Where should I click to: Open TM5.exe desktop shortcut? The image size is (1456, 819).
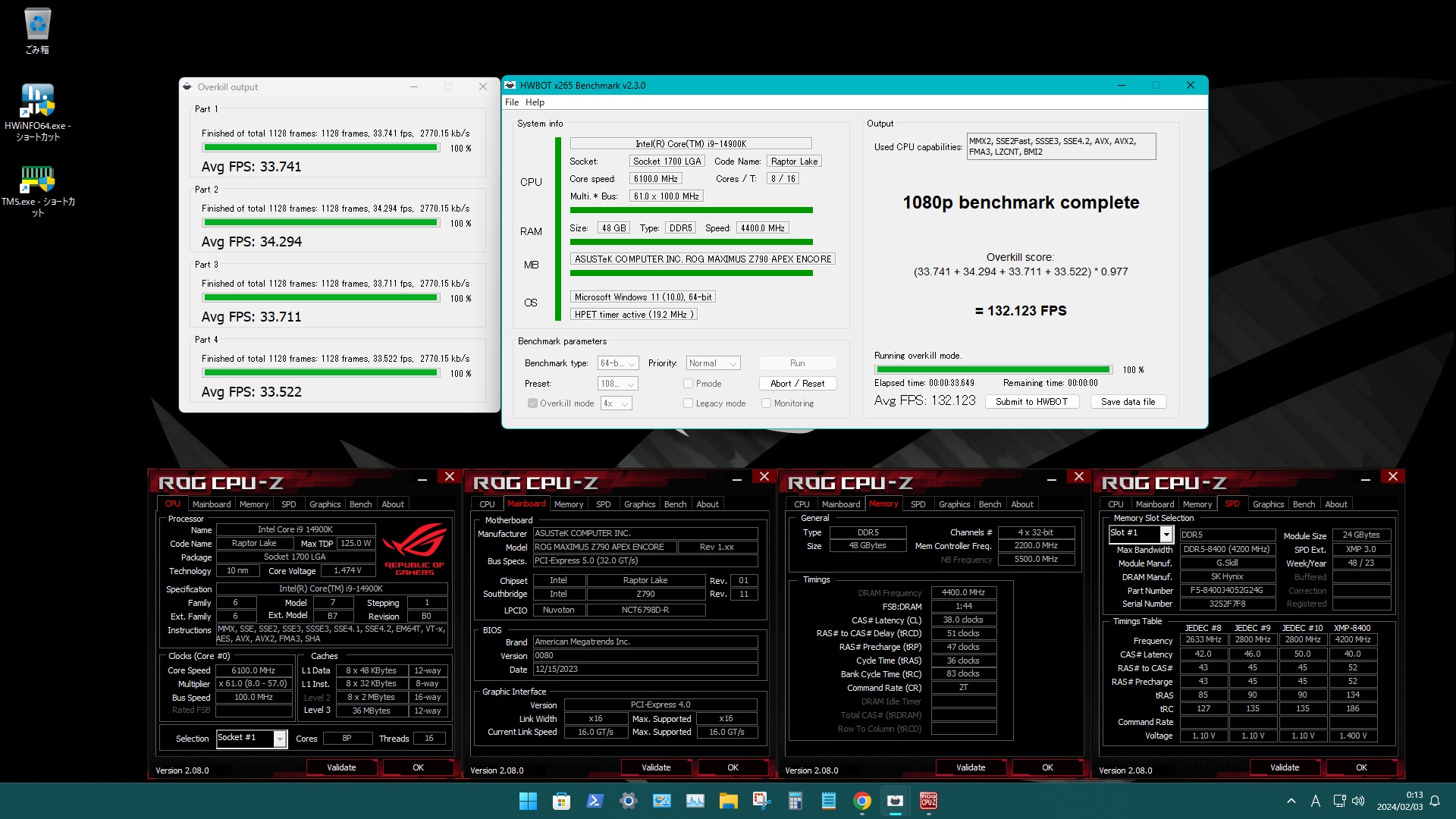pos(37,191)
